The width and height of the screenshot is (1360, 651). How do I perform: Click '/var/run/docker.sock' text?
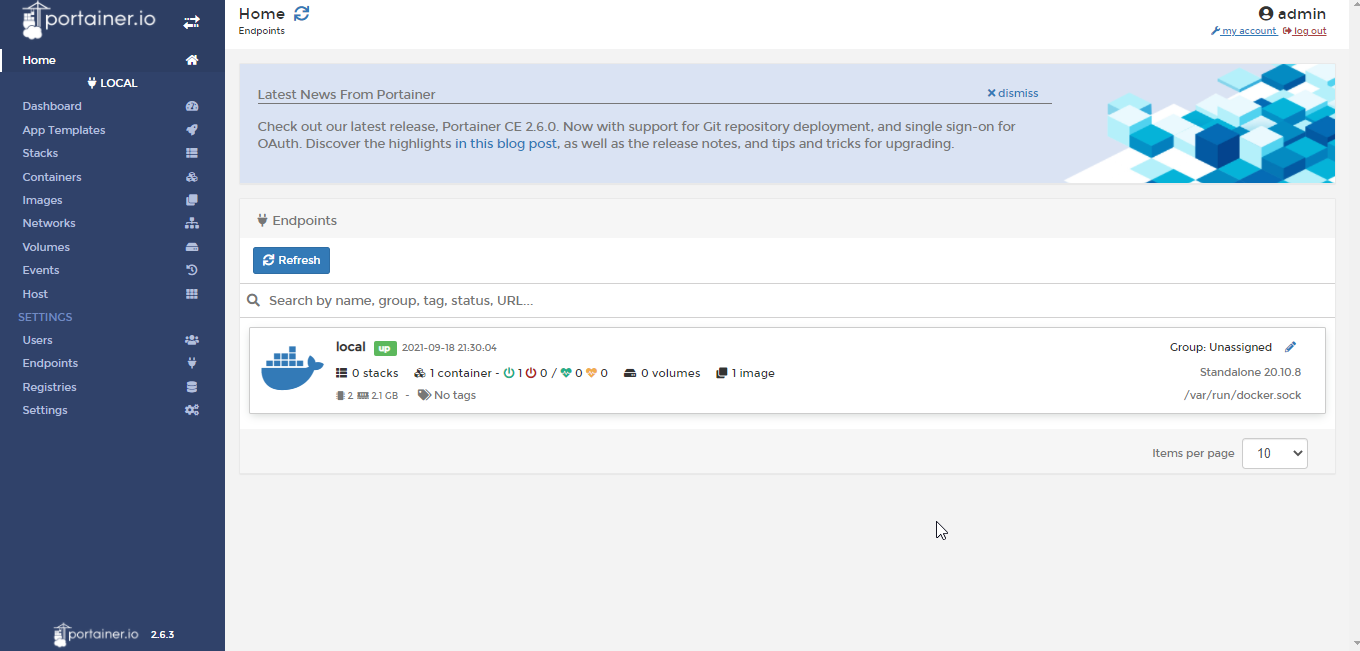tap(1243, 395)
